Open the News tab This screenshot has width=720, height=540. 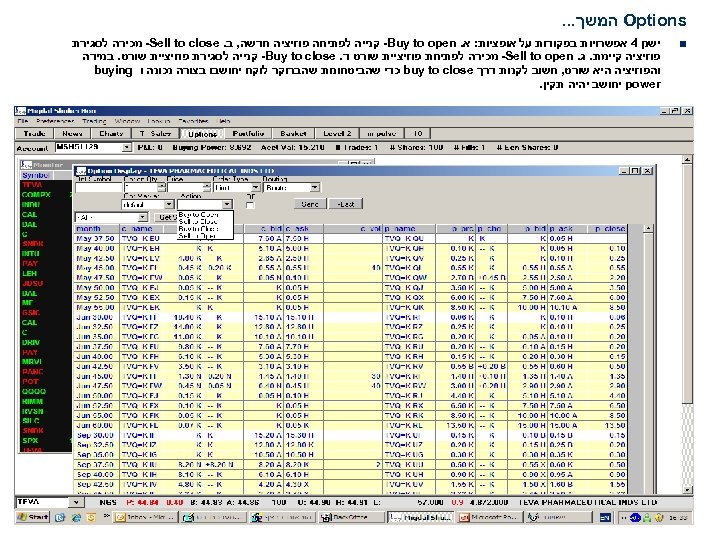coord(72,134)
